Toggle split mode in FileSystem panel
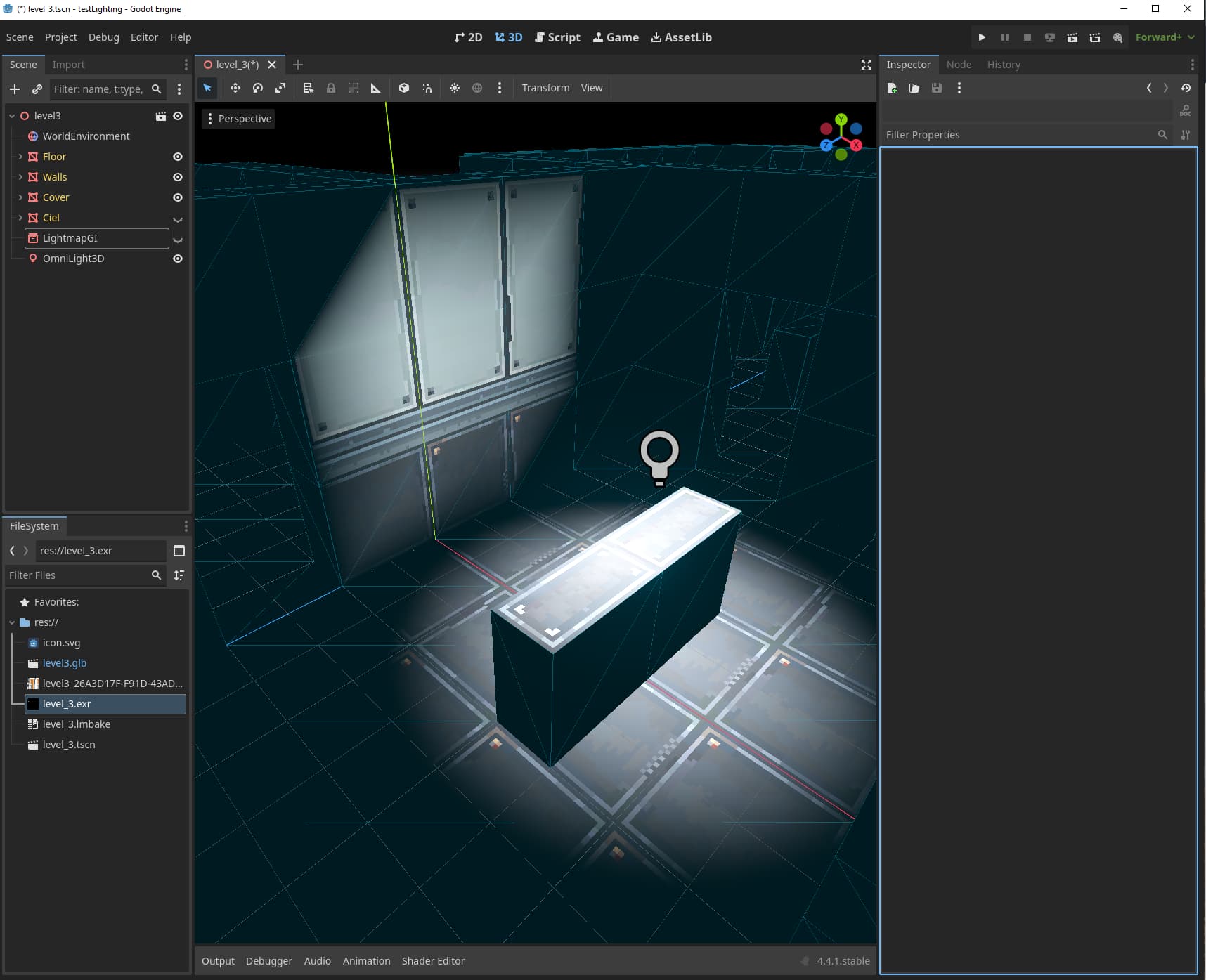 pos(179,551)
